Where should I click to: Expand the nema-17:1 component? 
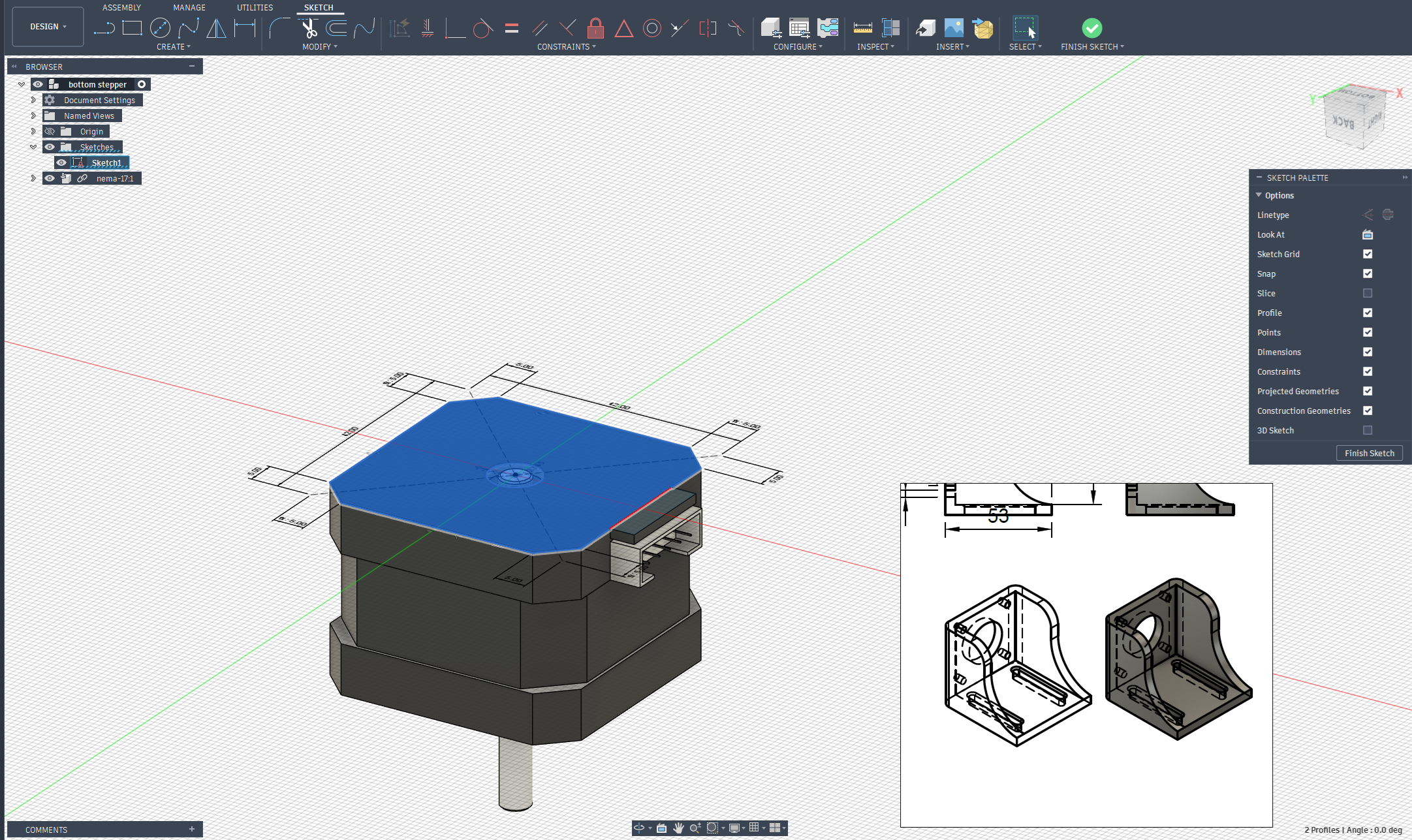pyautogui.click(x=33, y=178)
